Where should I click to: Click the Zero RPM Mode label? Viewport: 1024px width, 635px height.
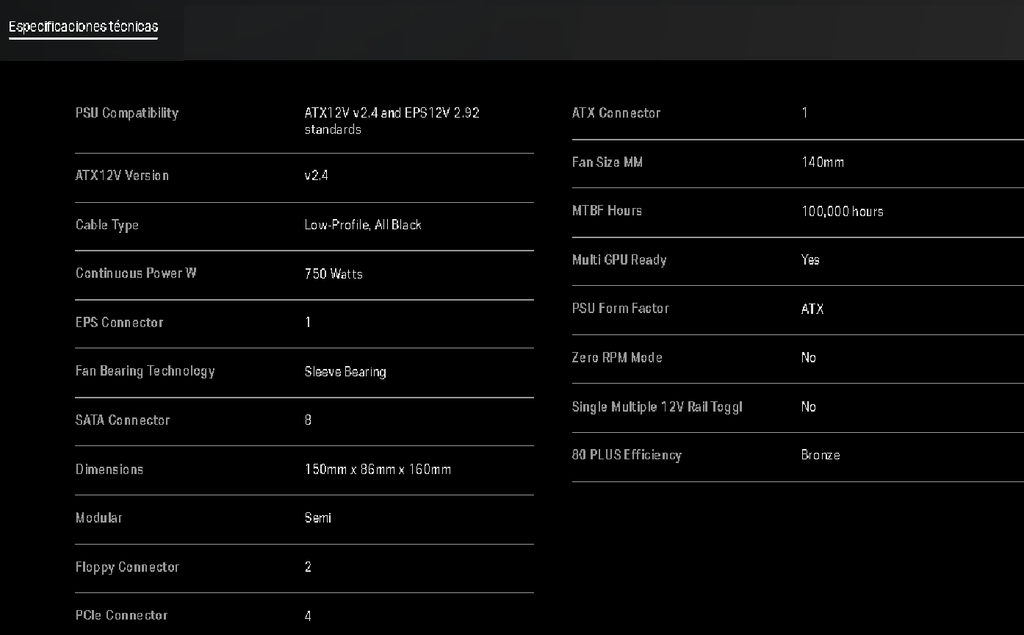click(617, 357)
